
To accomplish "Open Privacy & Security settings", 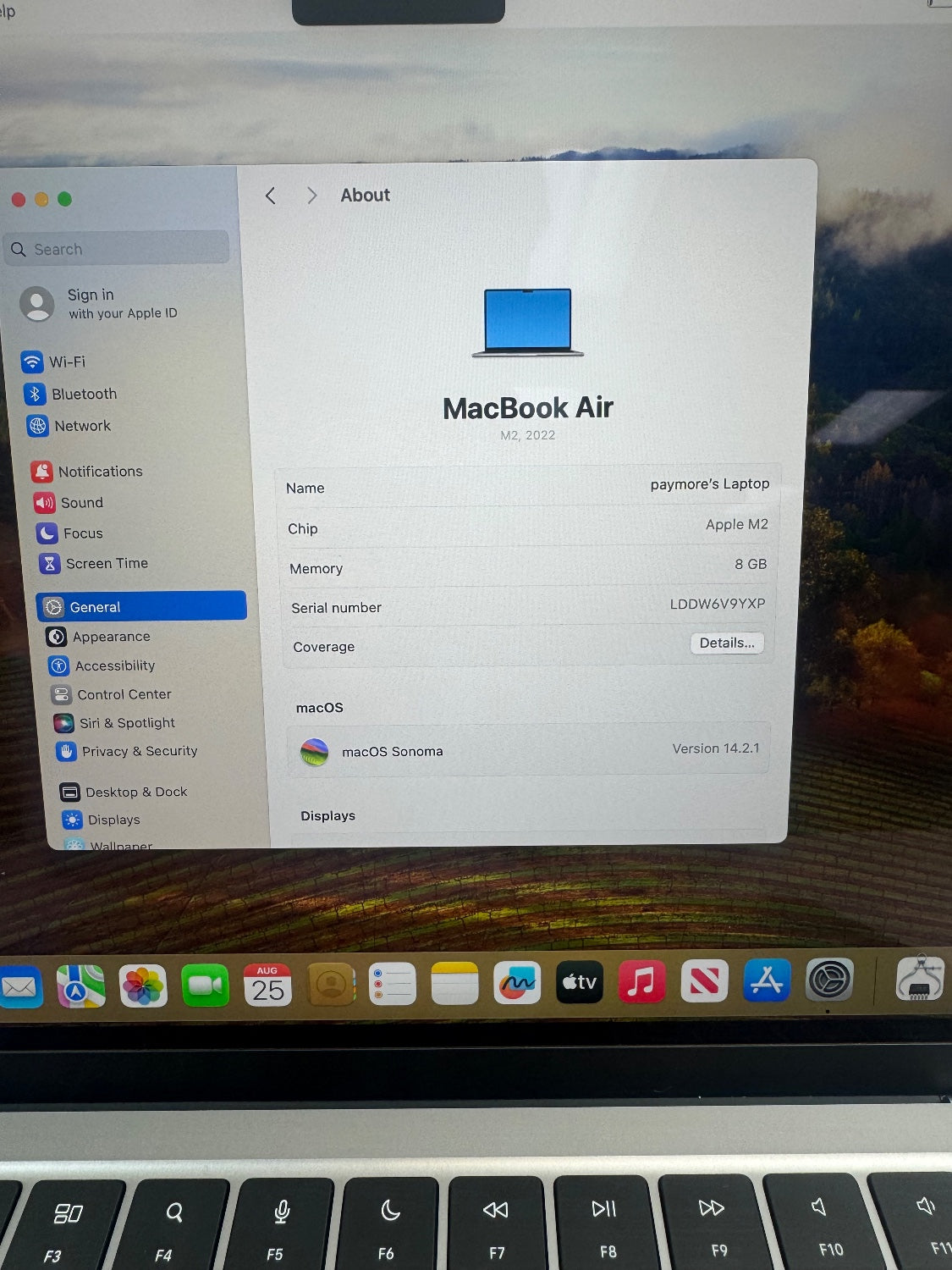I will pyautogui.click(x=127, y=751).
